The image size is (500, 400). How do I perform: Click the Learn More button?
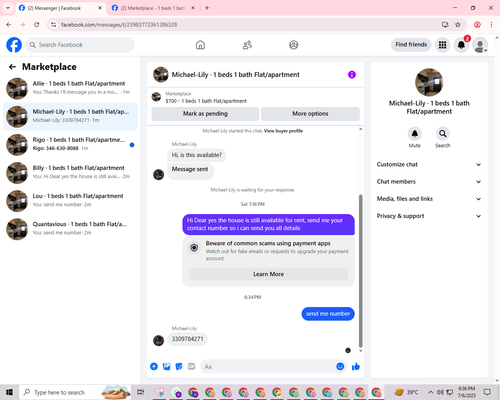click(x=269, y=274)
